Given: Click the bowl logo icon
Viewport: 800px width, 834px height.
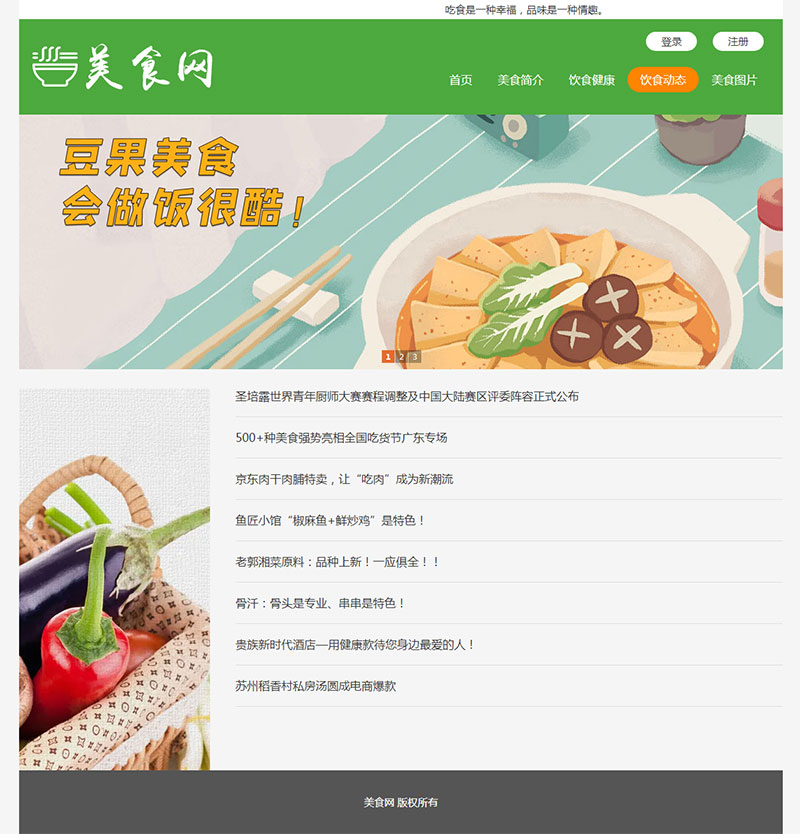Looking at the screenshot, I should click(x=55, y=67).
